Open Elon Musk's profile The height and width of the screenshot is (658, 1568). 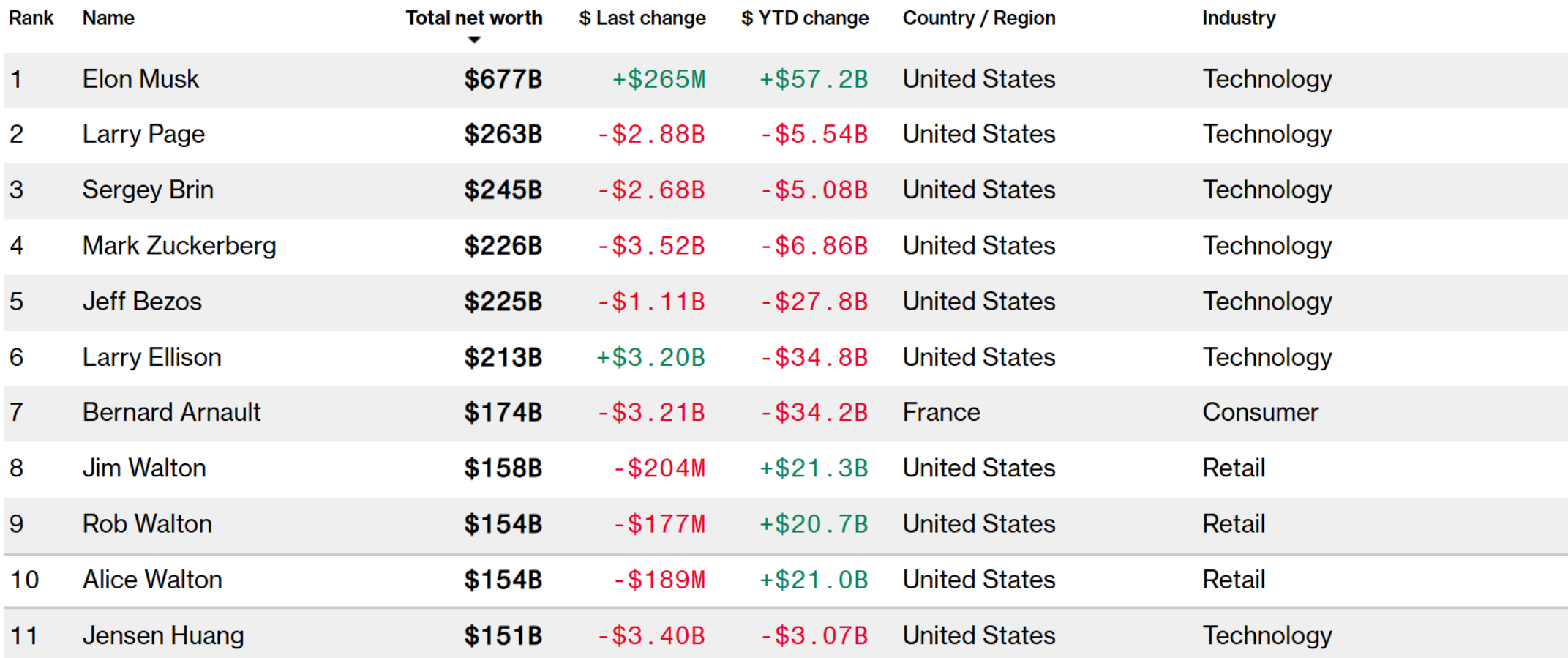tap(140, 79)
